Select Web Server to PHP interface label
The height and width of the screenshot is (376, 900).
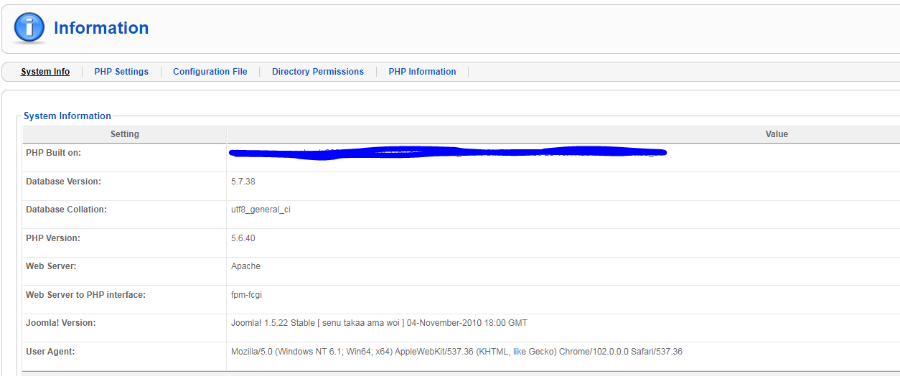(86, 295)
